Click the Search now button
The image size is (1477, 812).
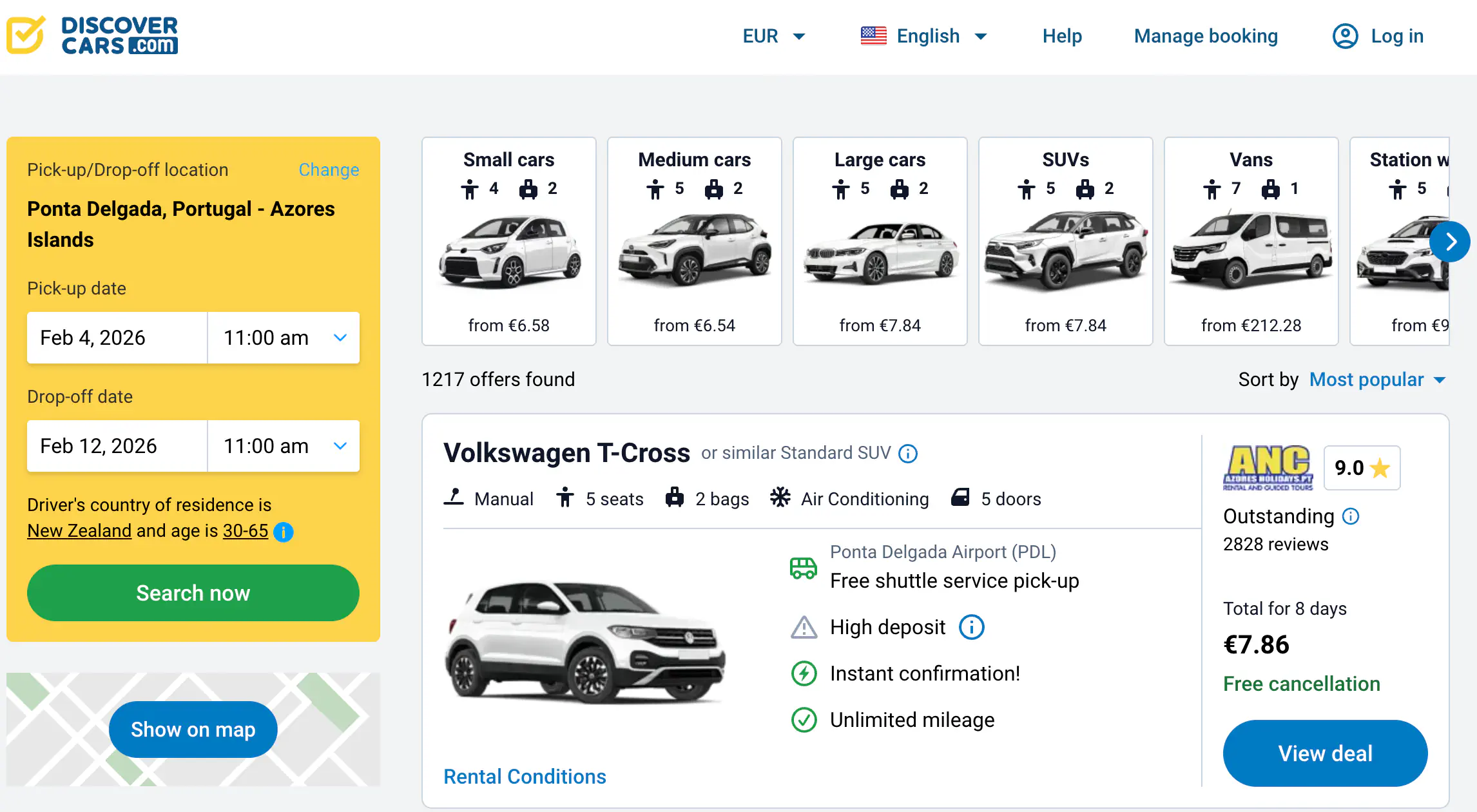tap(193, 593)
